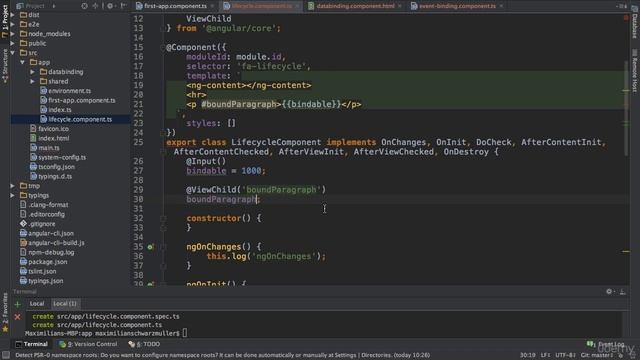Select environment.ts in project tree
The width and height of the screenshot is (640, 360).
(x=65, y=91)
